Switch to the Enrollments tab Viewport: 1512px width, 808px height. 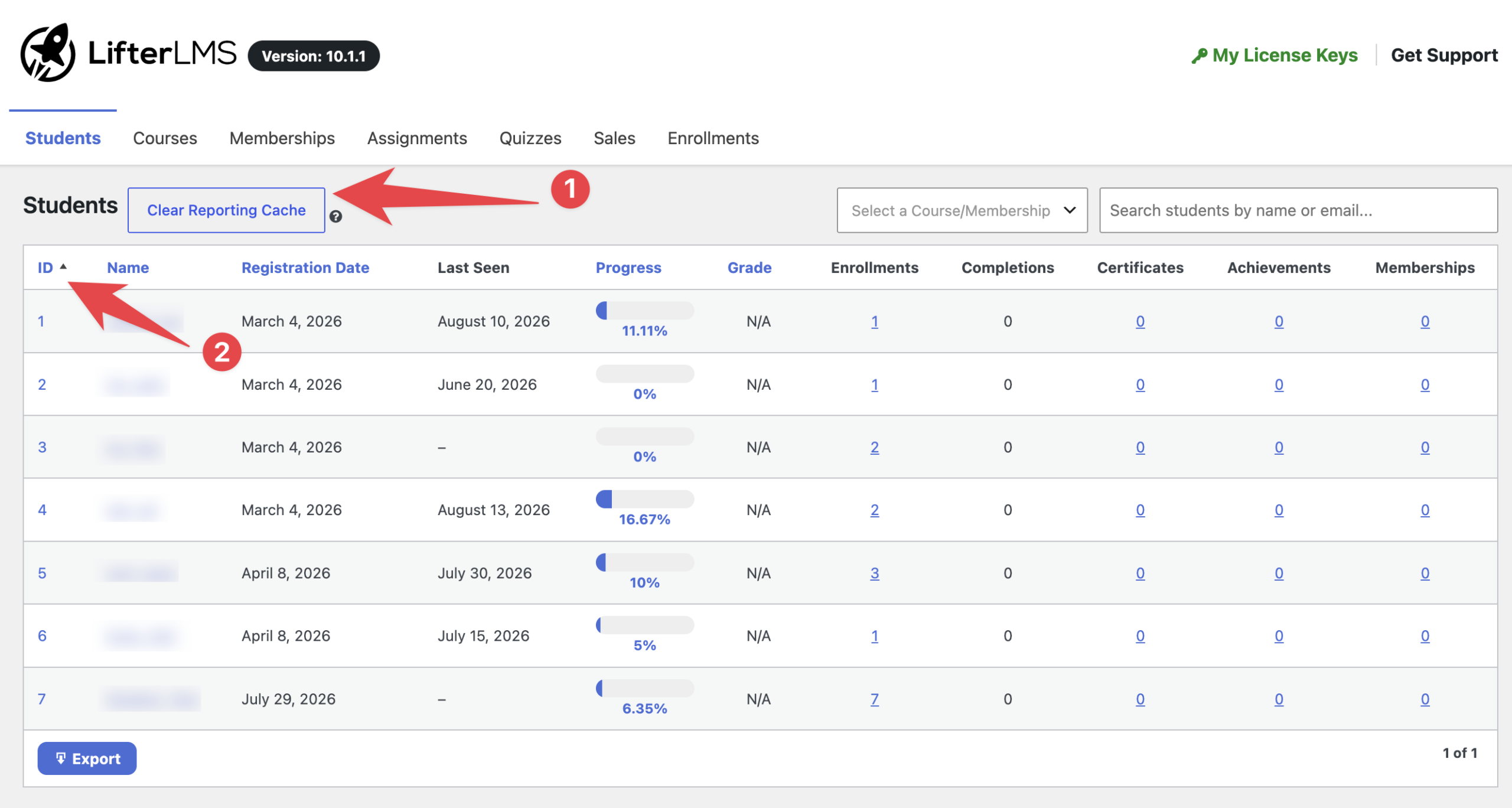(713, 138)
